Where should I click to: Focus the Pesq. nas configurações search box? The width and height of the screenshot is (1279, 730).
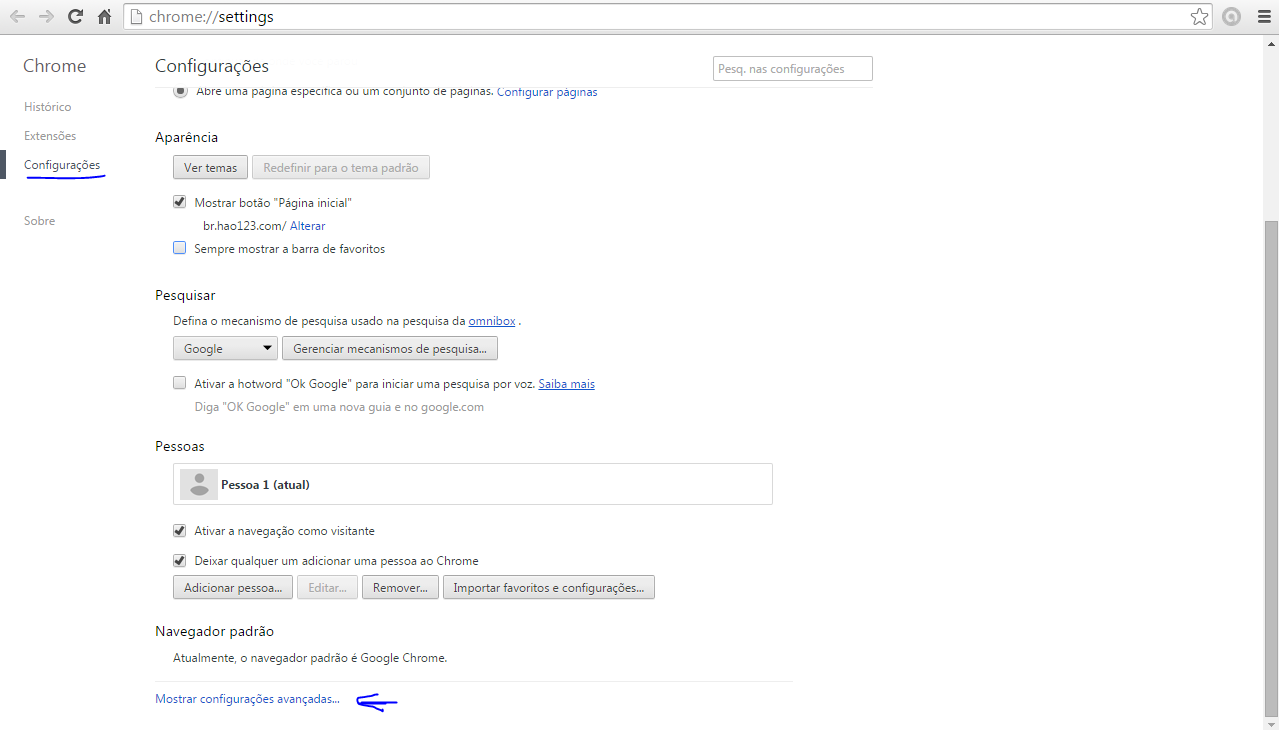pos(793,69)
